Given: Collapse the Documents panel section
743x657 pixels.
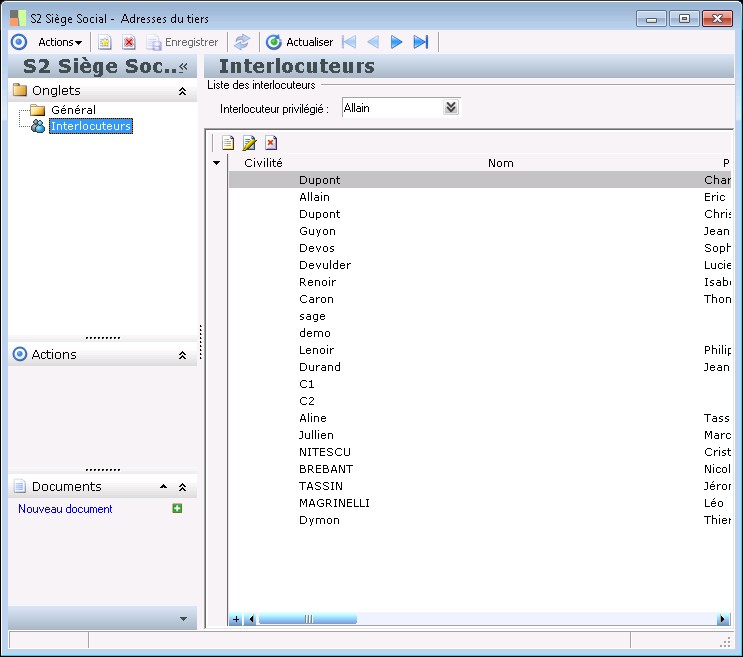Looking at the screenshot, I should click(182, 487).
